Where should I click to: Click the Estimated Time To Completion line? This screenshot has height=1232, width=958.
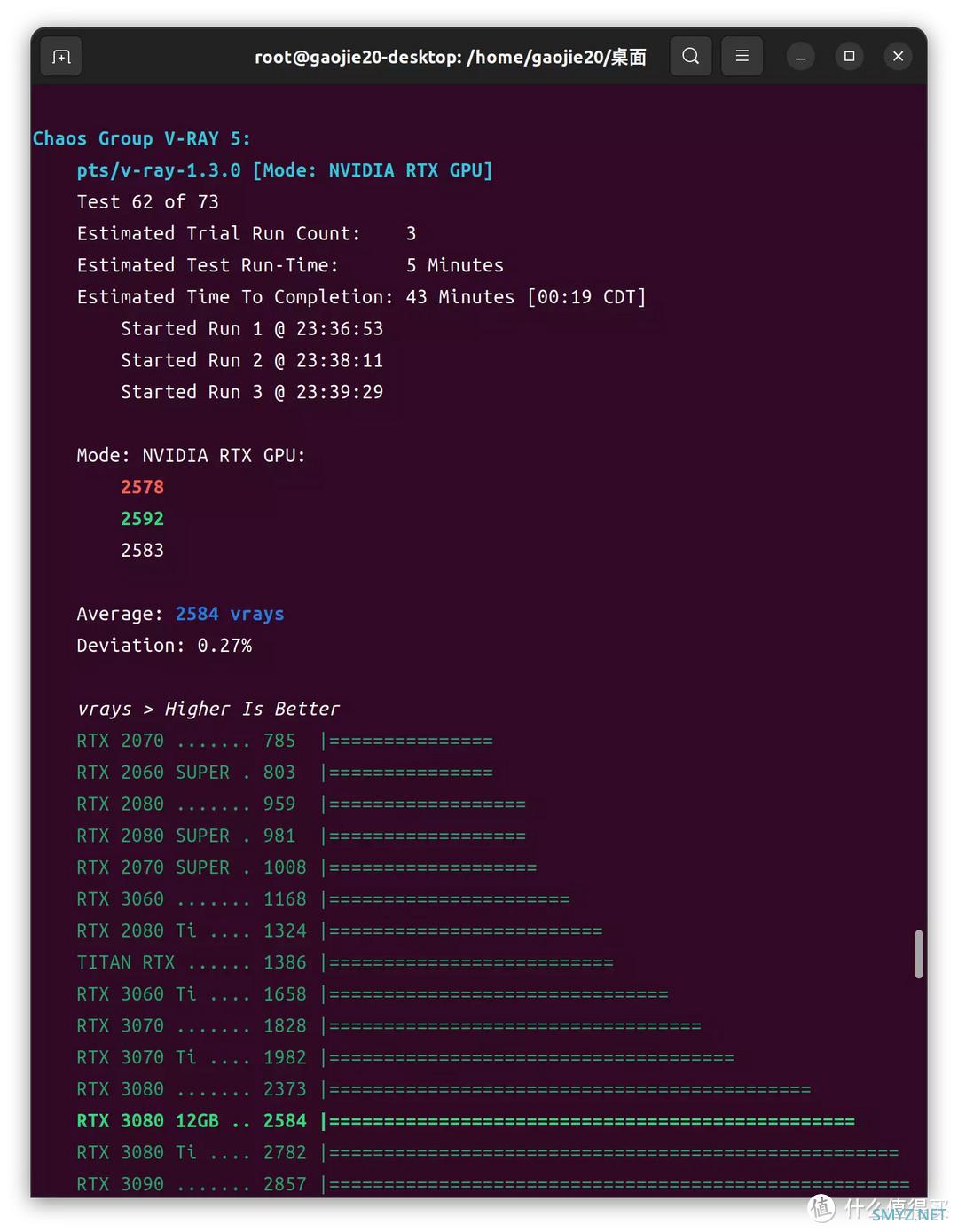361,297
